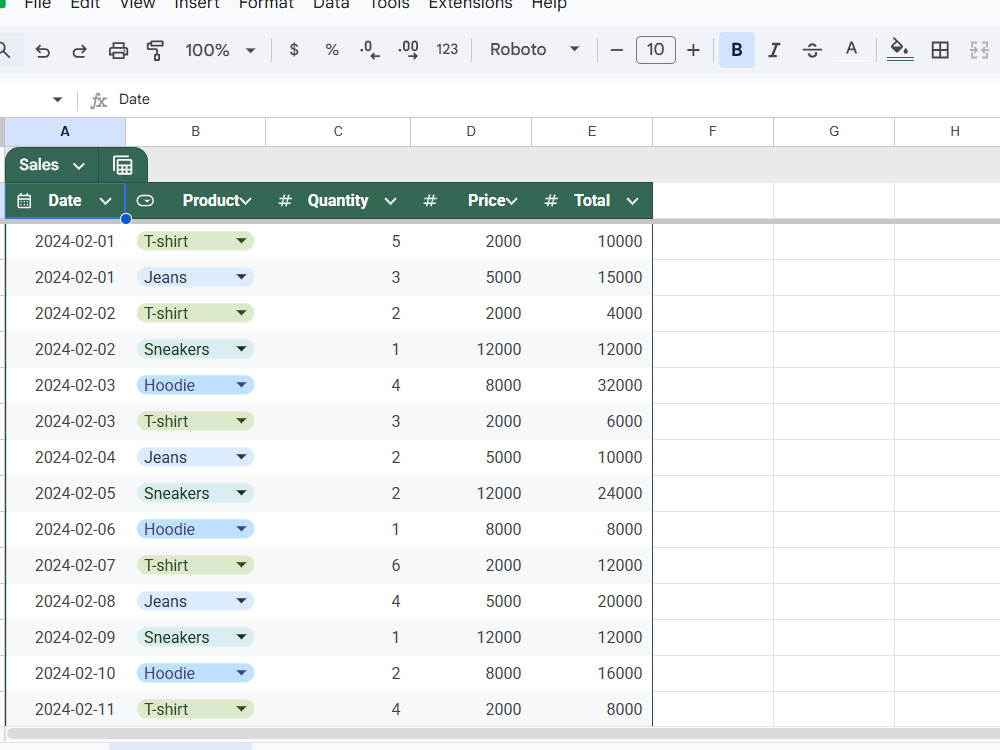
Task: Open the 123 more formats menu
Action: click(x=447, y=49)
